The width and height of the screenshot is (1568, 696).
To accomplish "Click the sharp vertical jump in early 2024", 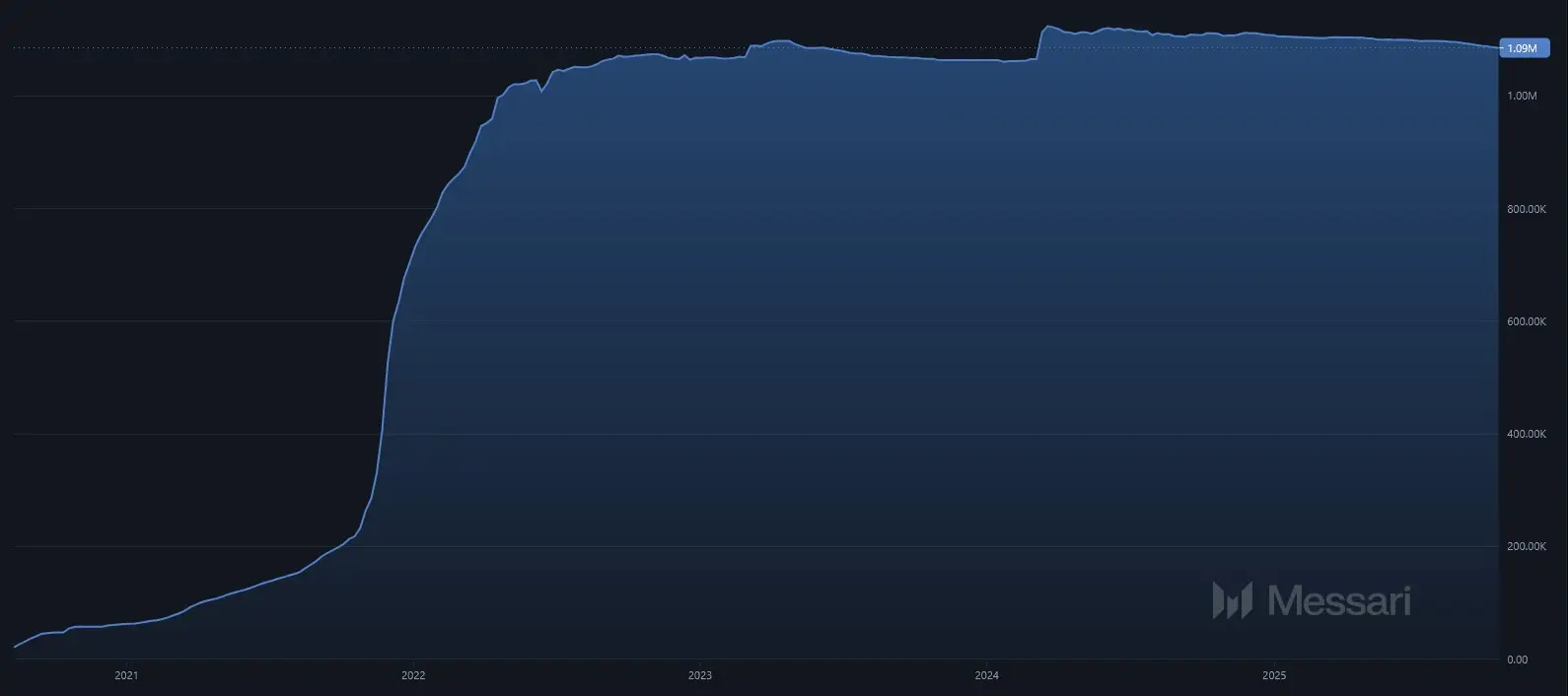I will (1039, 43).
